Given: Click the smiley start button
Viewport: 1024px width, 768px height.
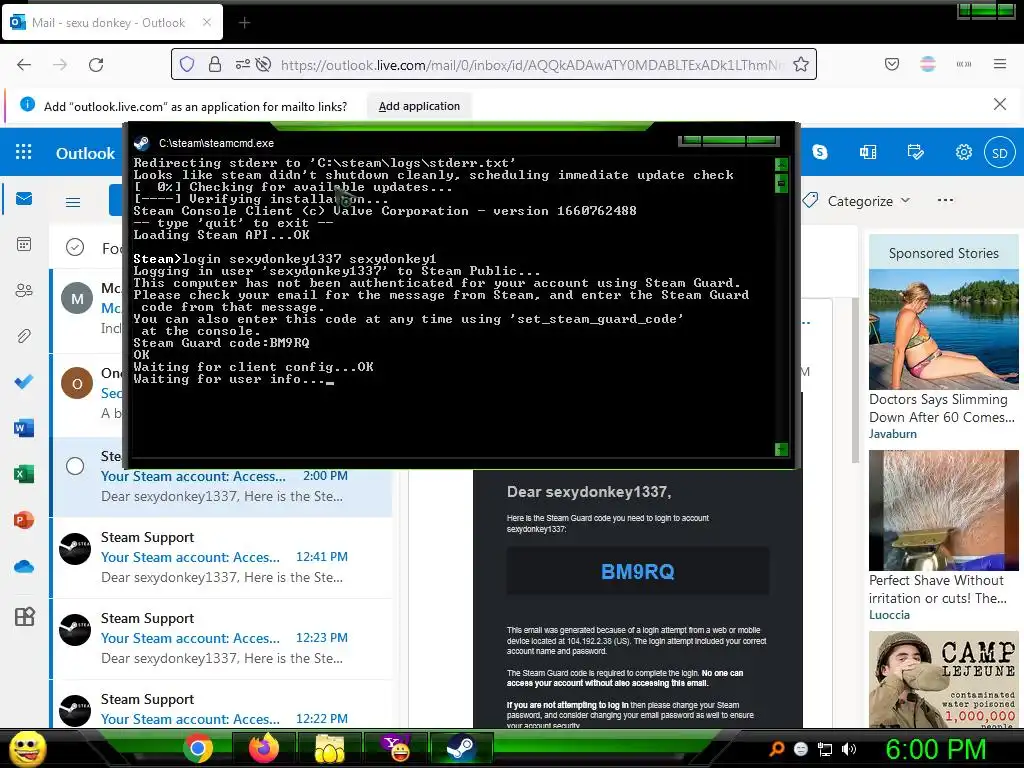Looking at the screenshot, I should pos(27,748).
